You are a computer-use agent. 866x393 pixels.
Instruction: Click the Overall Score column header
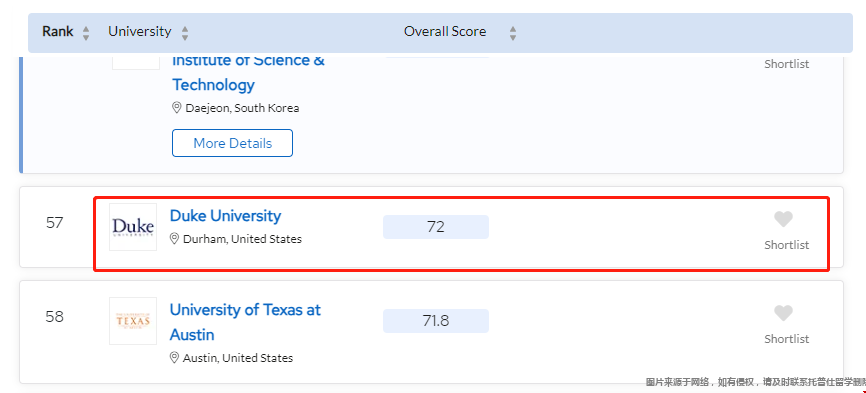[445, 31]
